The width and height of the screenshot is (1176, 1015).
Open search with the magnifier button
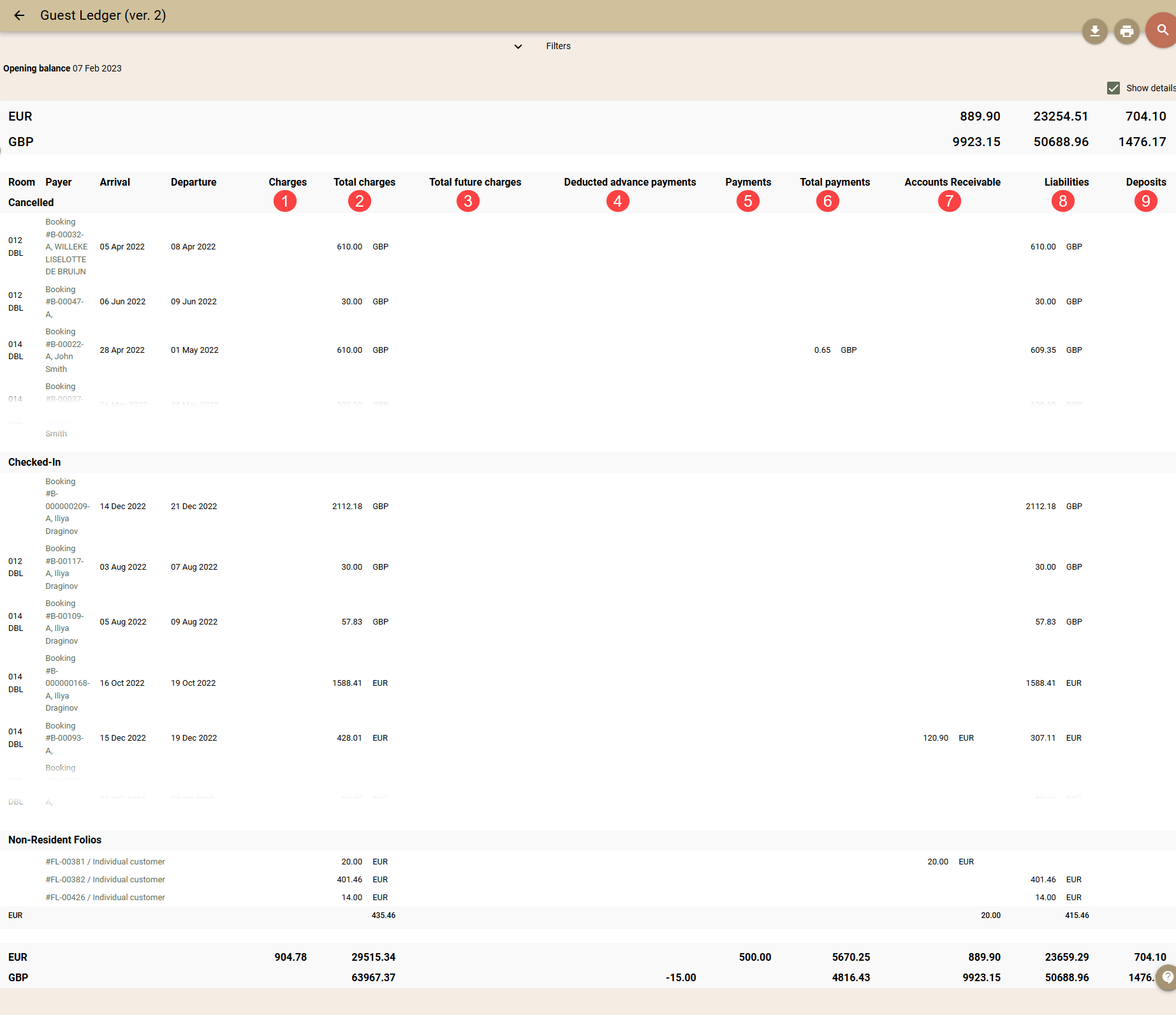[x=1162, y=30]
